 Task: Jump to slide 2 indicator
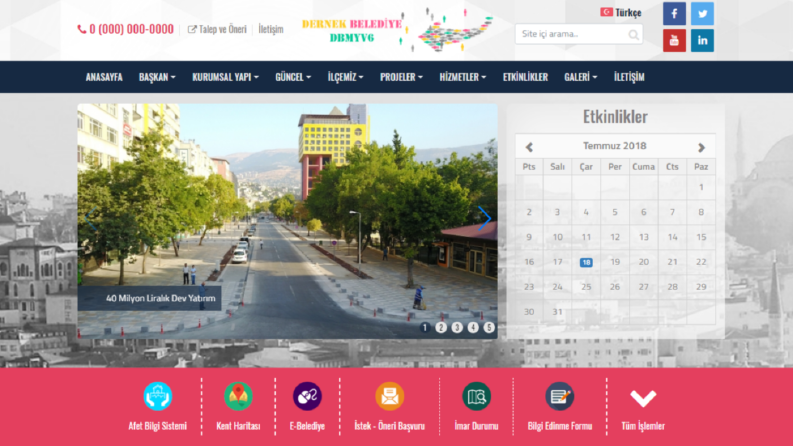(441, 328)
